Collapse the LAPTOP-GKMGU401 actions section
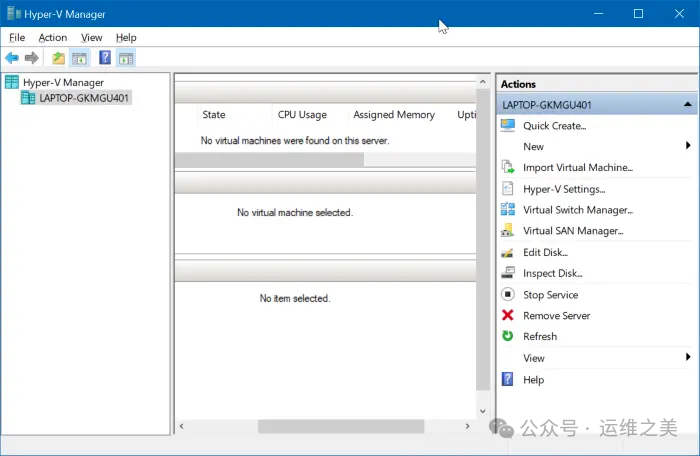 click(x=687, y=104)
